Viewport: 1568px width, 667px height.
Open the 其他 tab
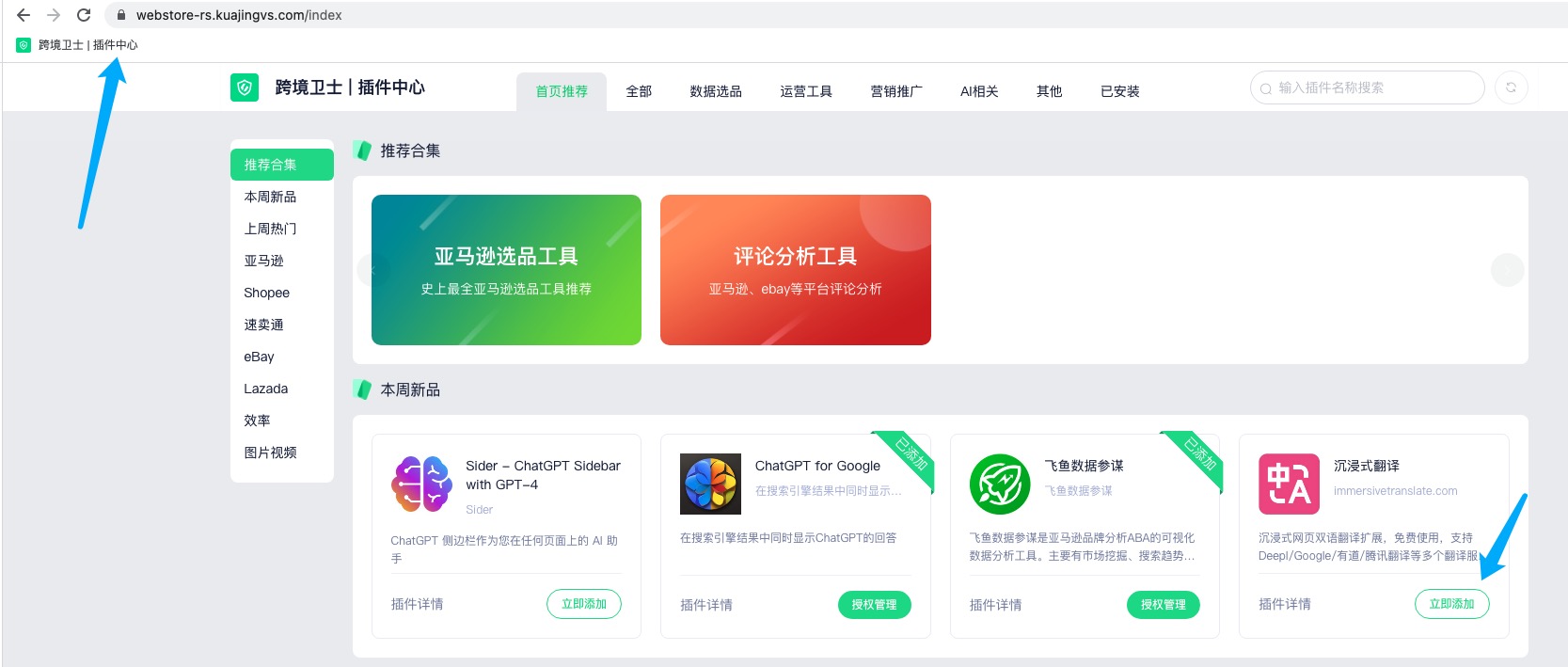coord(1049,91)
